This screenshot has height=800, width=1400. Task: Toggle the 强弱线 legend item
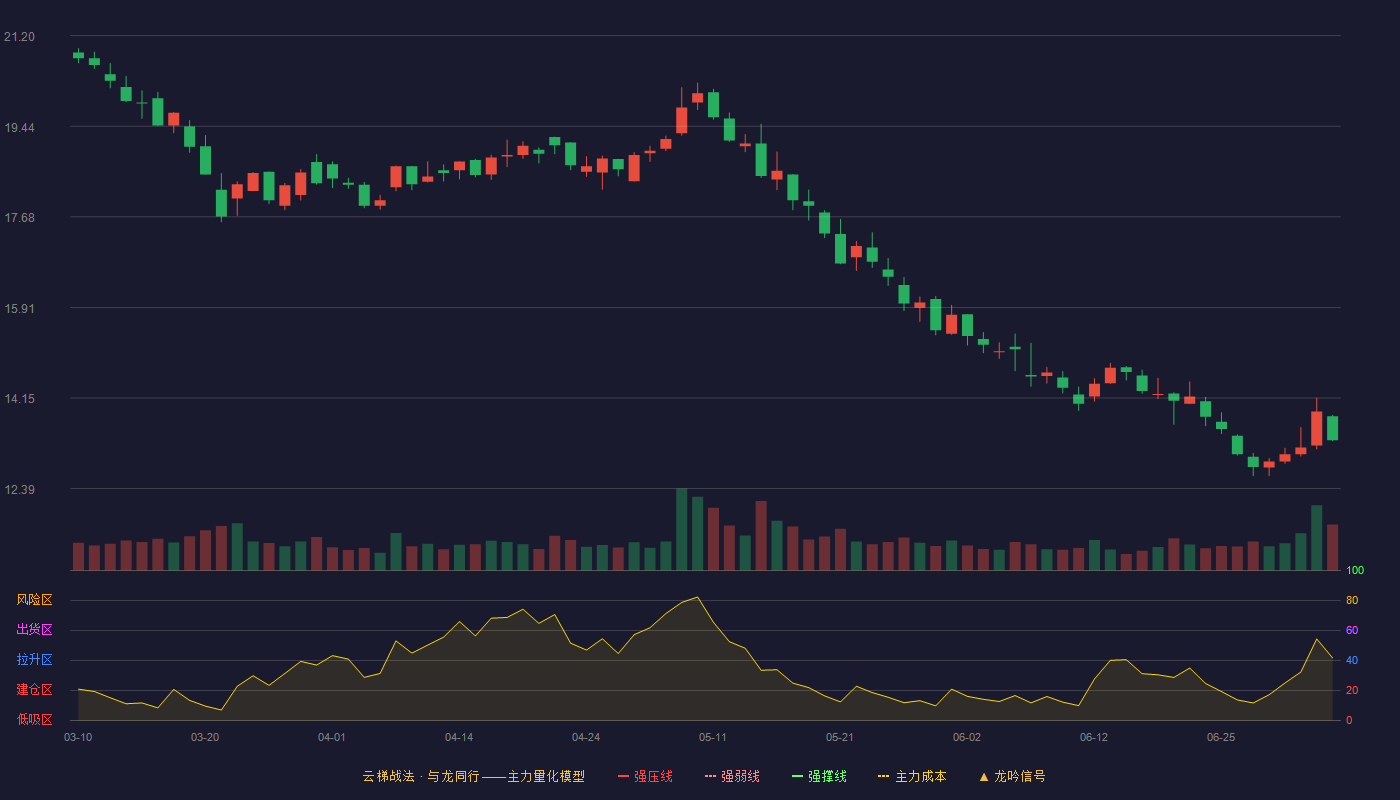point(732,776)
